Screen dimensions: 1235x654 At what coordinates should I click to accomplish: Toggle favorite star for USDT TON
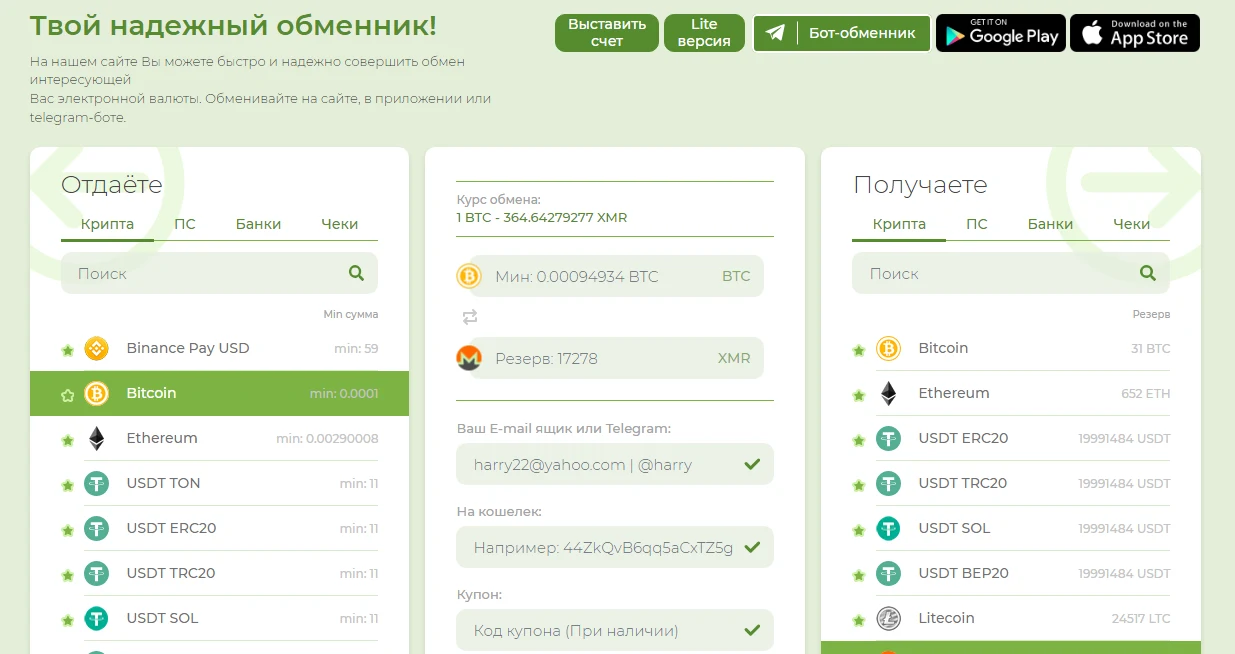coord(67,485)
